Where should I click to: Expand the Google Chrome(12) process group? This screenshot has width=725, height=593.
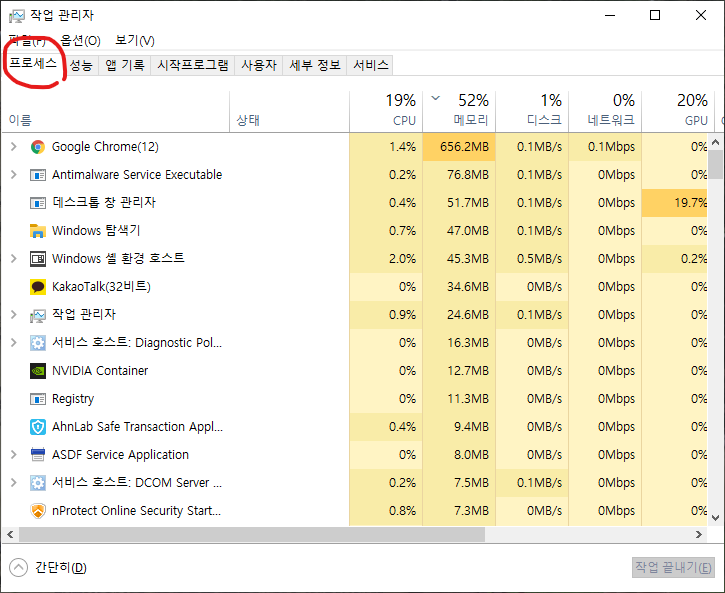(x=14, y=147)
